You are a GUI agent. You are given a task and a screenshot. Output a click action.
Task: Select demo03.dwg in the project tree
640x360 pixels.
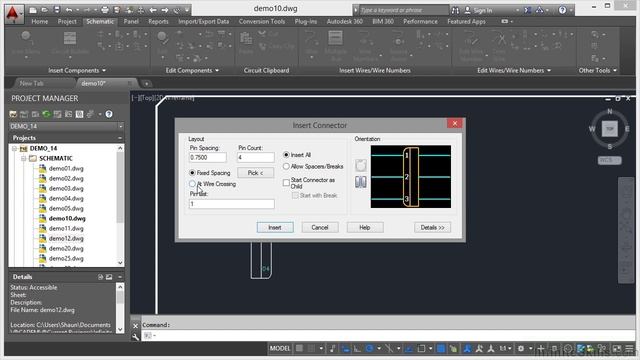click(66, 188)
